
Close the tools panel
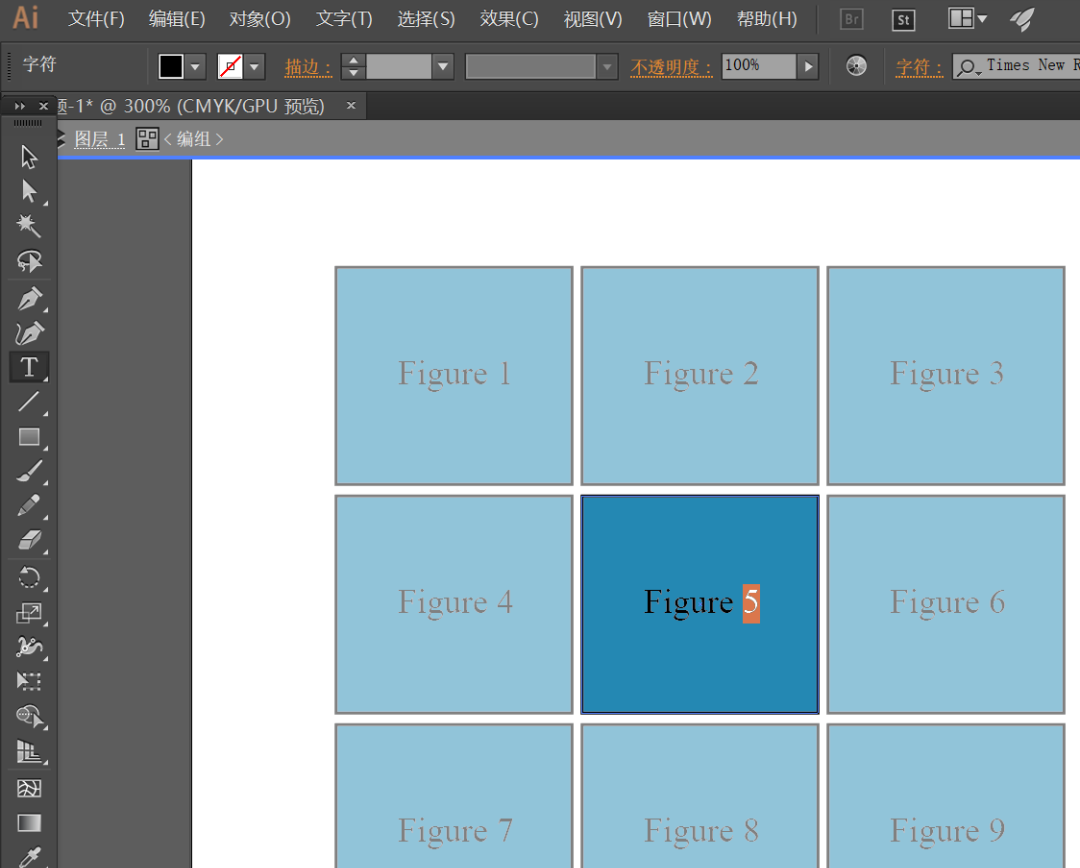43,106
